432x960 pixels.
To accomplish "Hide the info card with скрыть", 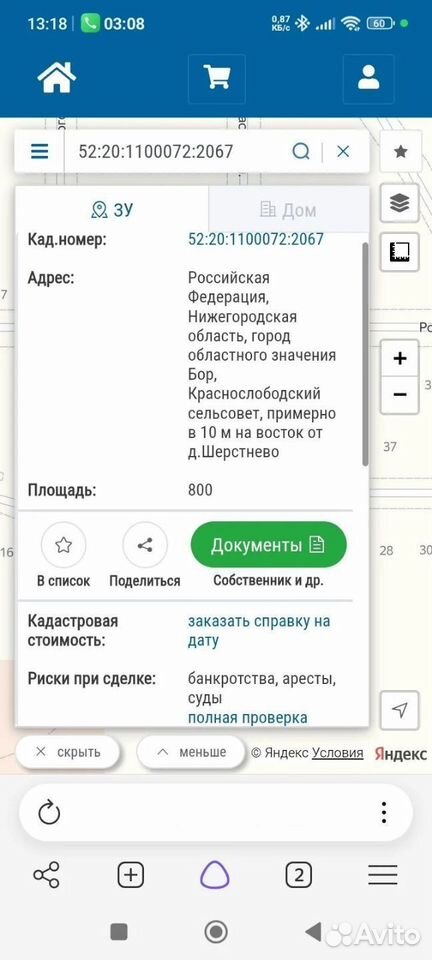I will click(x=68, y=752).
